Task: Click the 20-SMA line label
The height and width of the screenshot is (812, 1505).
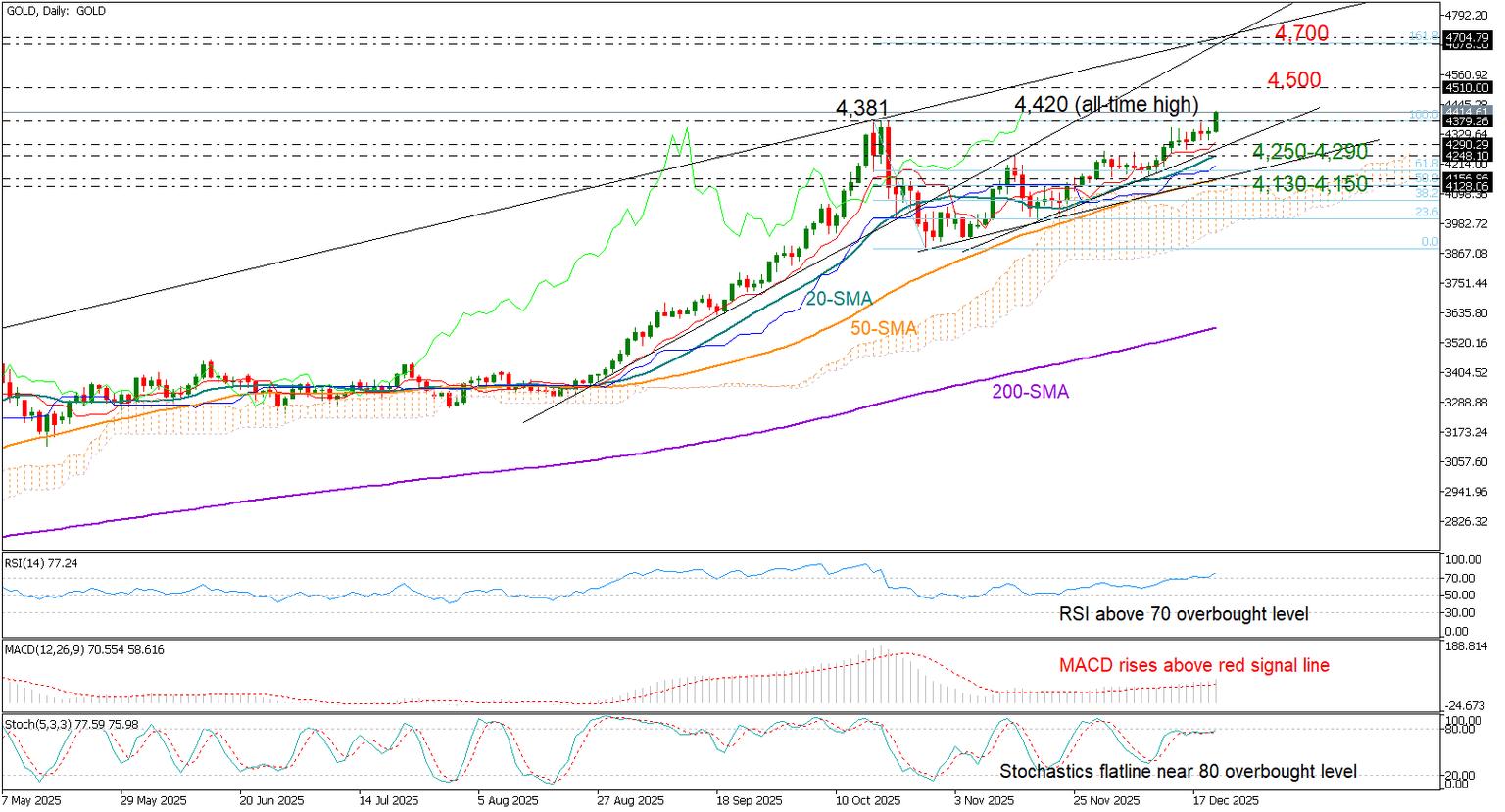Action: (839, 298)
